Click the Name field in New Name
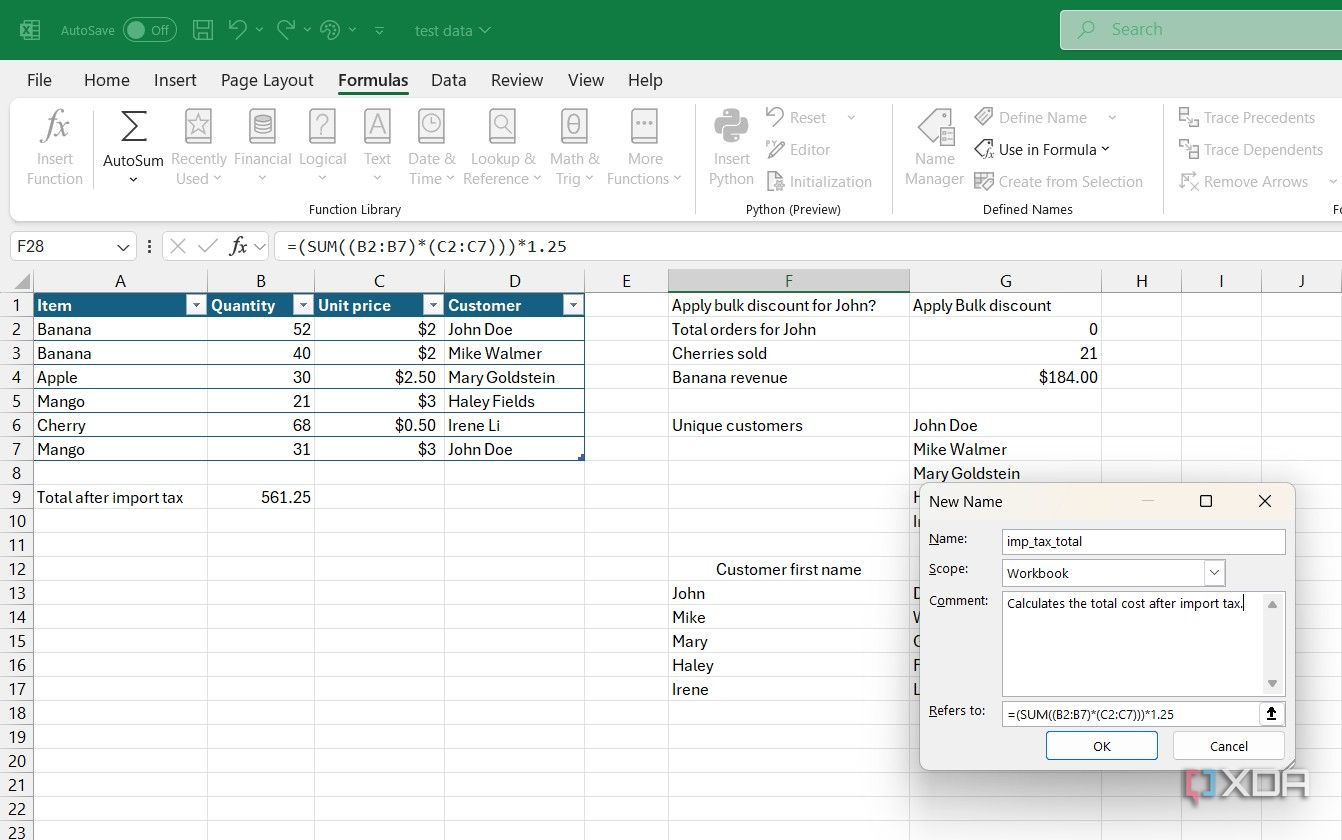Image resolution: width=1342 pixels, height=840 pixels. click(x=1144, y=542)
